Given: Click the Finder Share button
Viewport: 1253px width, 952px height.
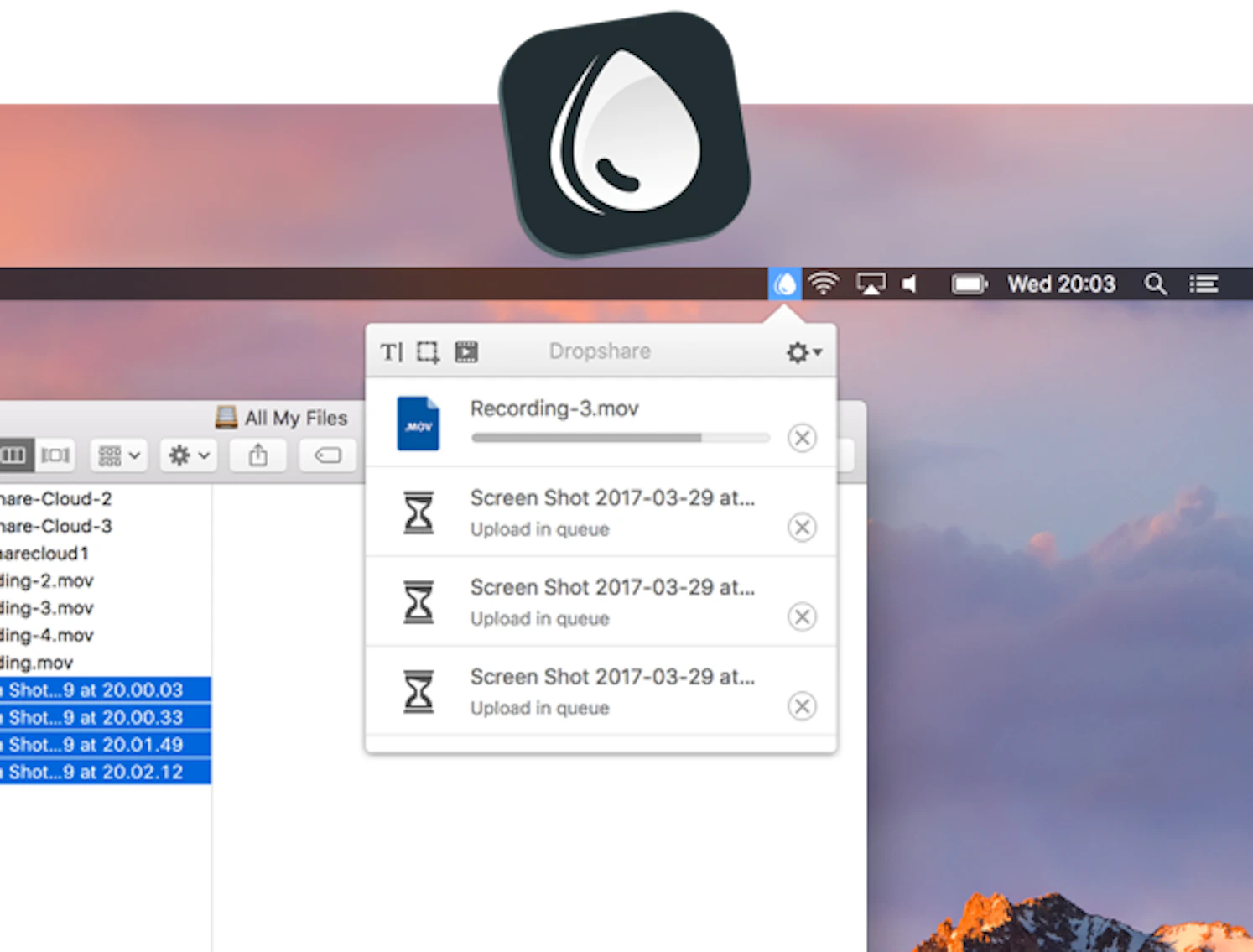Looking at the screenshot, I should pos(258,455).
